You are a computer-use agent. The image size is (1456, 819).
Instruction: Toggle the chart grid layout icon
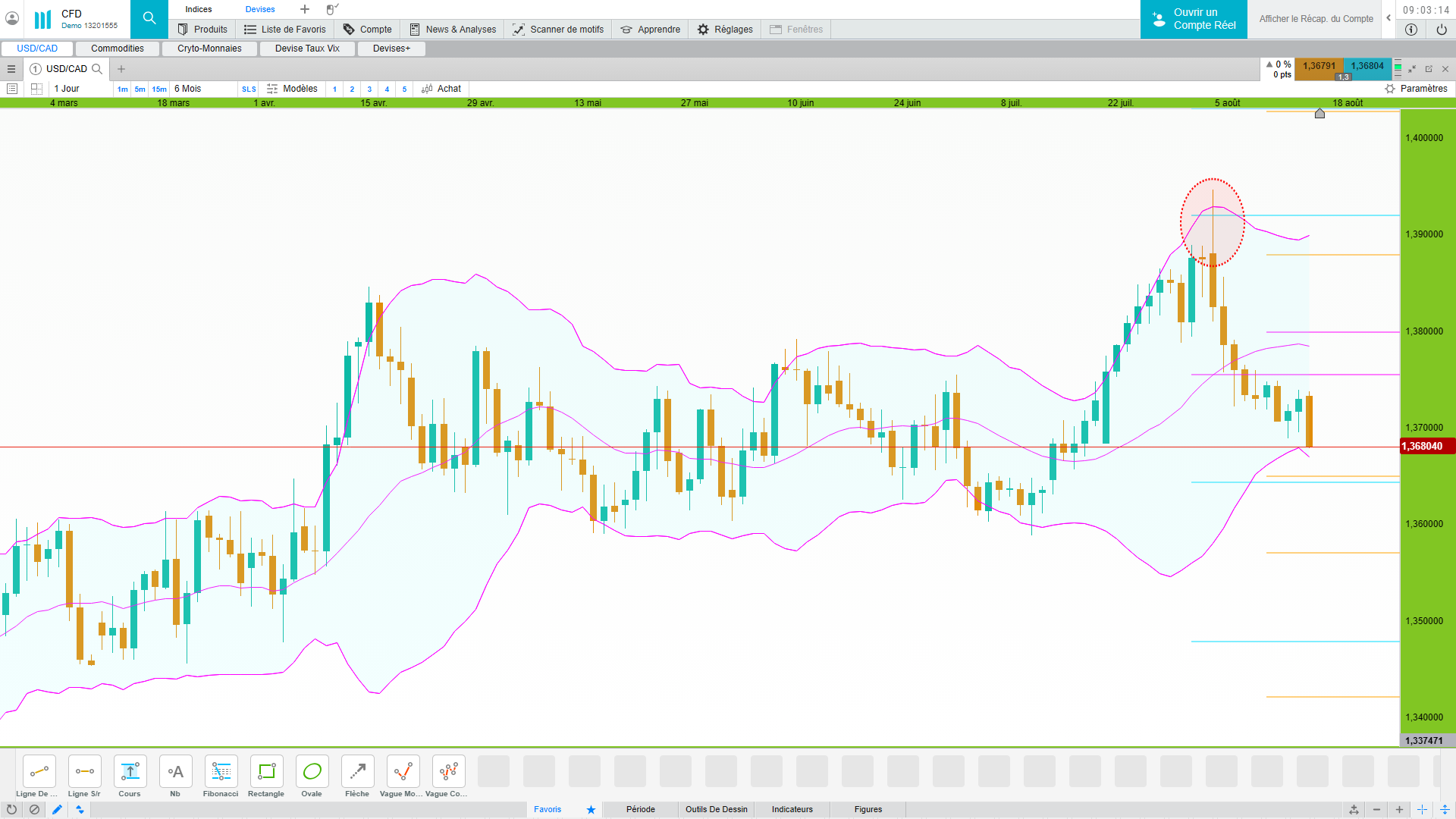click(36, 89)
